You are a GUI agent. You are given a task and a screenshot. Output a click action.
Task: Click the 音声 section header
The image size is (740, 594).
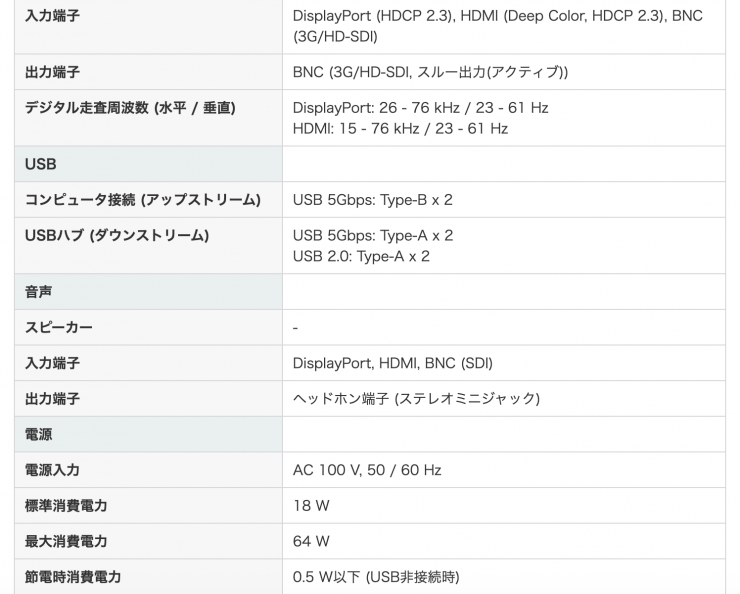[x=38, y=292]
